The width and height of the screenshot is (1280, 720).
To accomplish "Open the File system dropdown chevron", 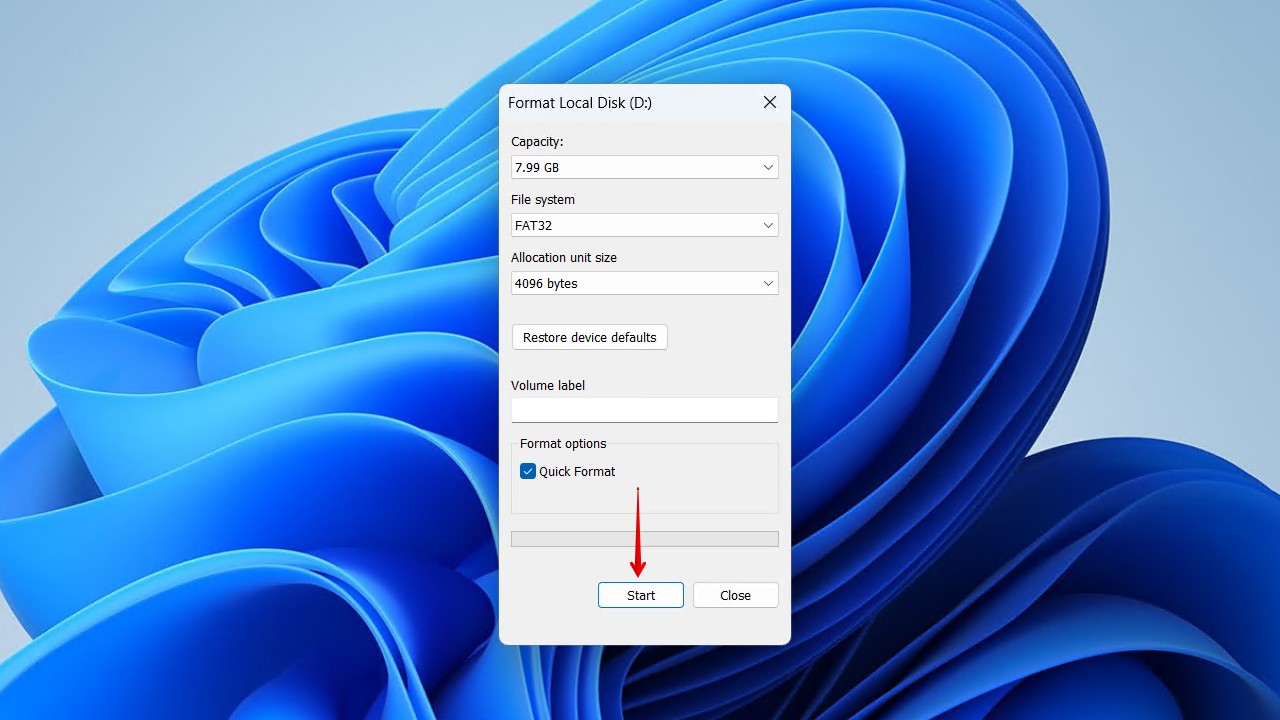I will (x=768, y=226).
